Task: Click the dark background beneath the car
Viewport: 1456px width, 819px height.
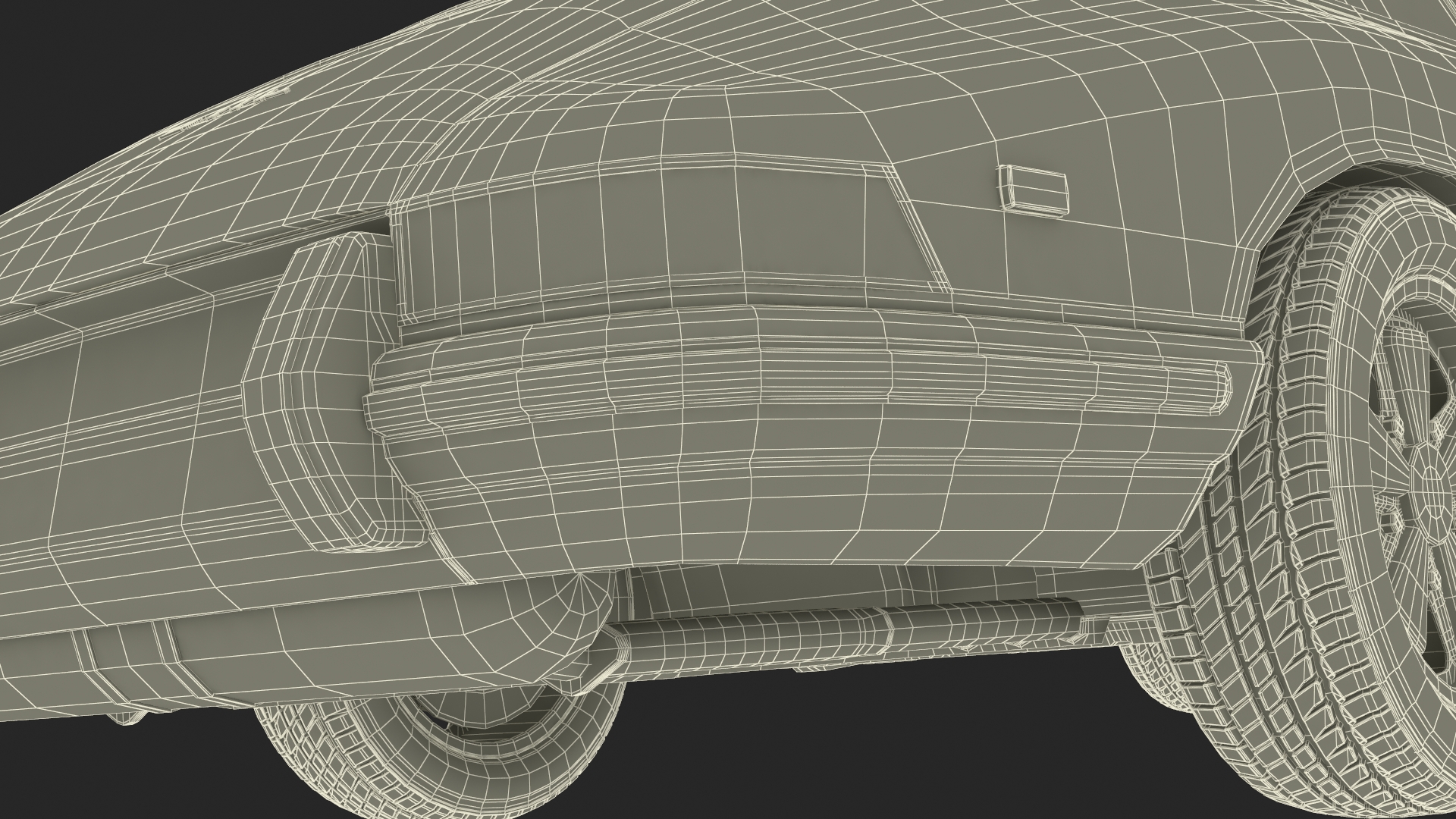Action: [x=872, y=743]
